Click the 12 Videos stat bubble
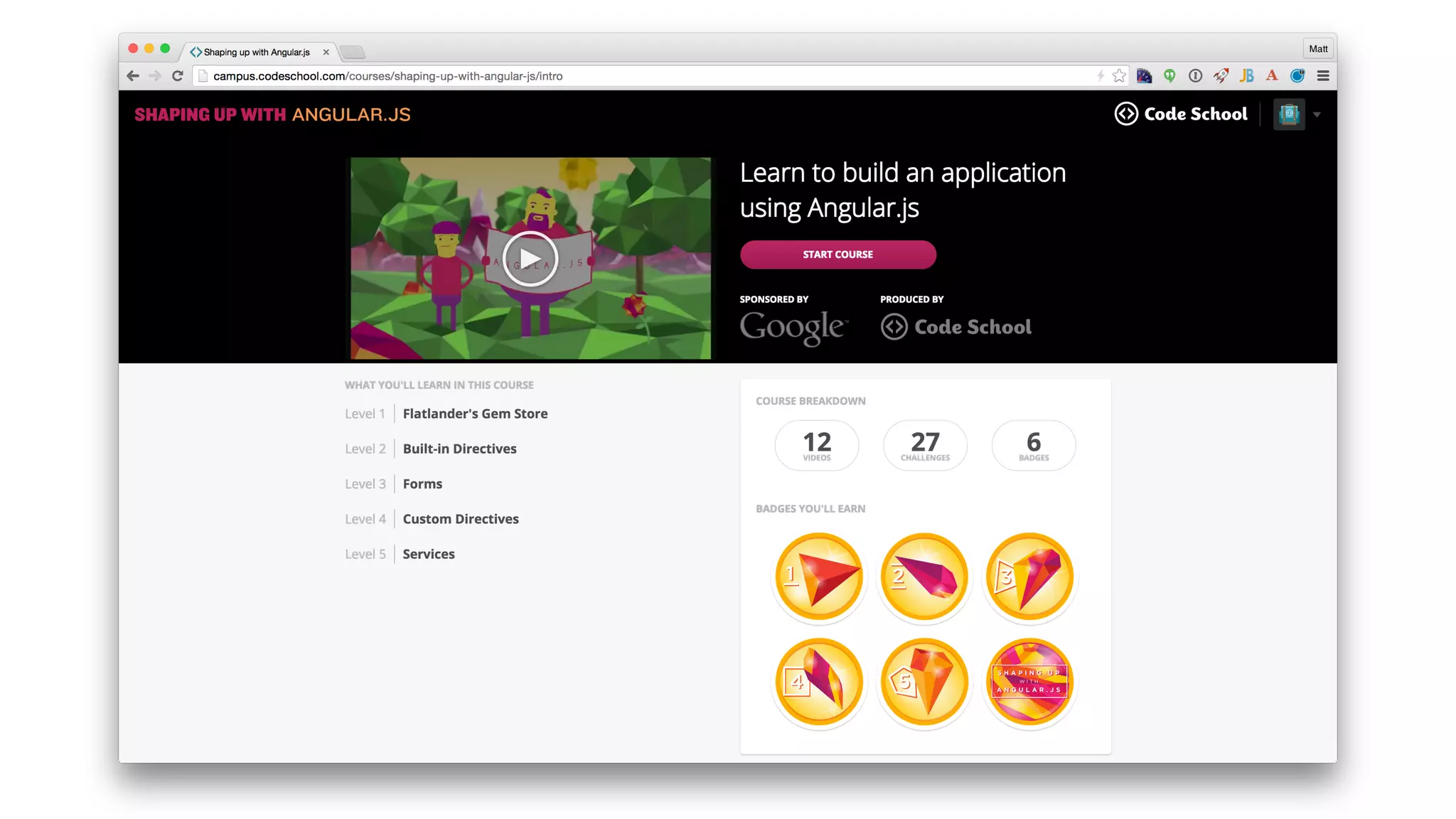The height and width of the screenshot is (819, 1456). (x=816, y=445)
